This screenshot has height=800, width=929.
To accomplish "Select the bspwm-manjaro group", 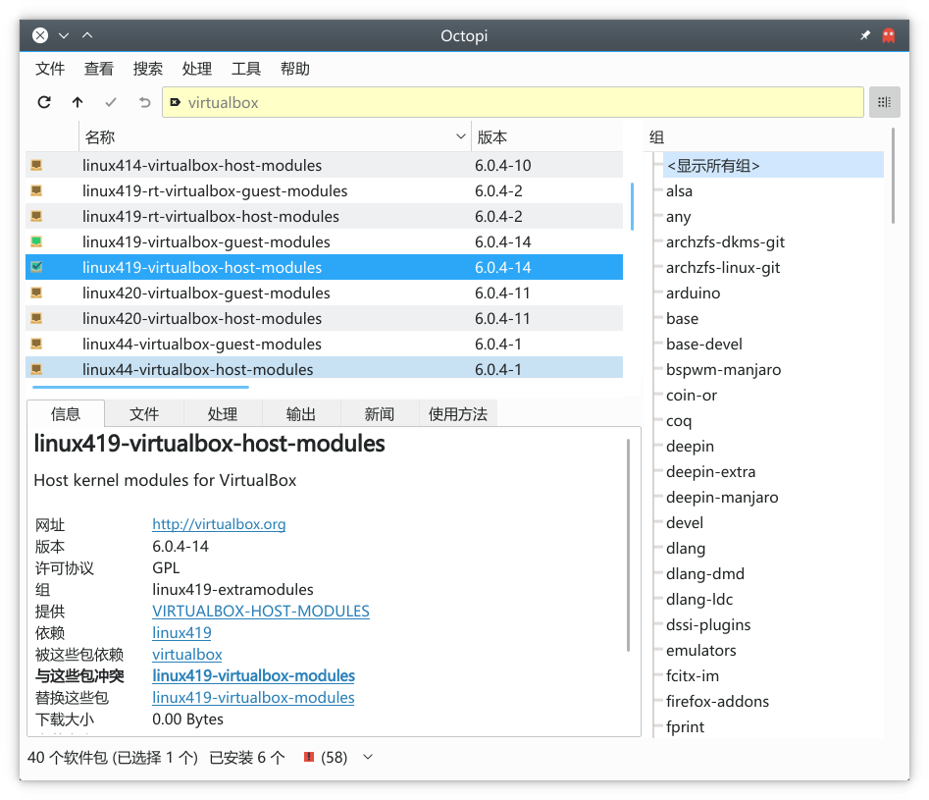I will tap(723, 369).
